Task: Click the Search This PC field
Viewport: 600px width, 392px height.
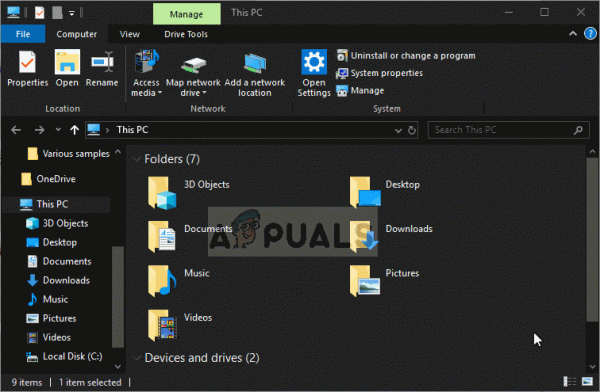Action: pos(508,130)
